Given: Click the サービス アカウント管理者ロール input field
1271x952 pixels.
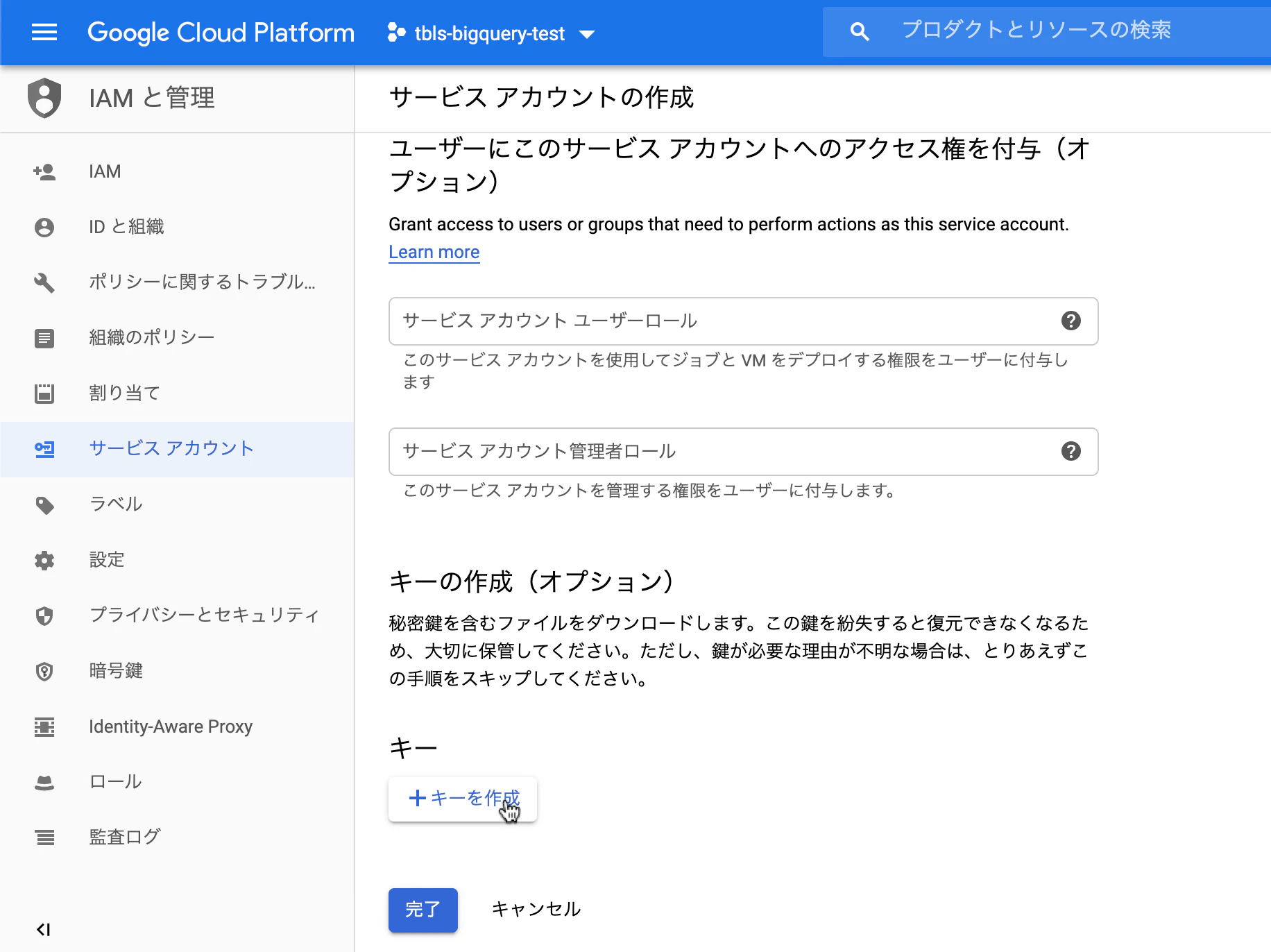Looking at the screenshot, I should (743, 452).
